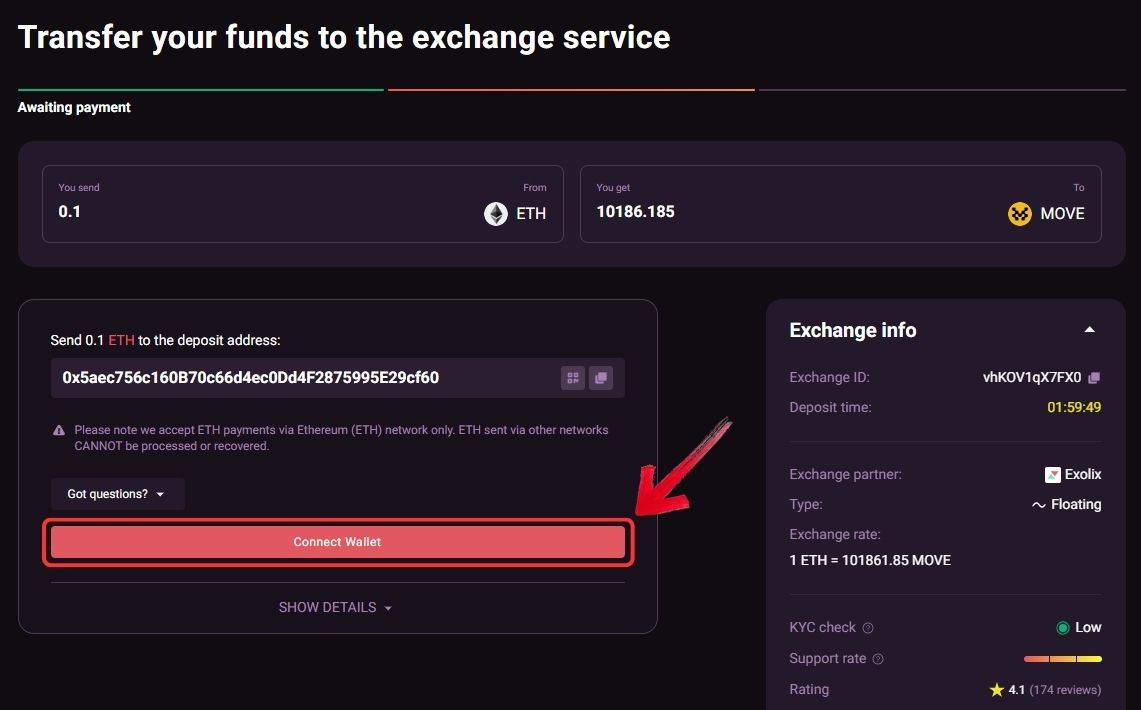1141x710 pixels.
Task: Click the rating star icon
Action: [x=996, y=690]
